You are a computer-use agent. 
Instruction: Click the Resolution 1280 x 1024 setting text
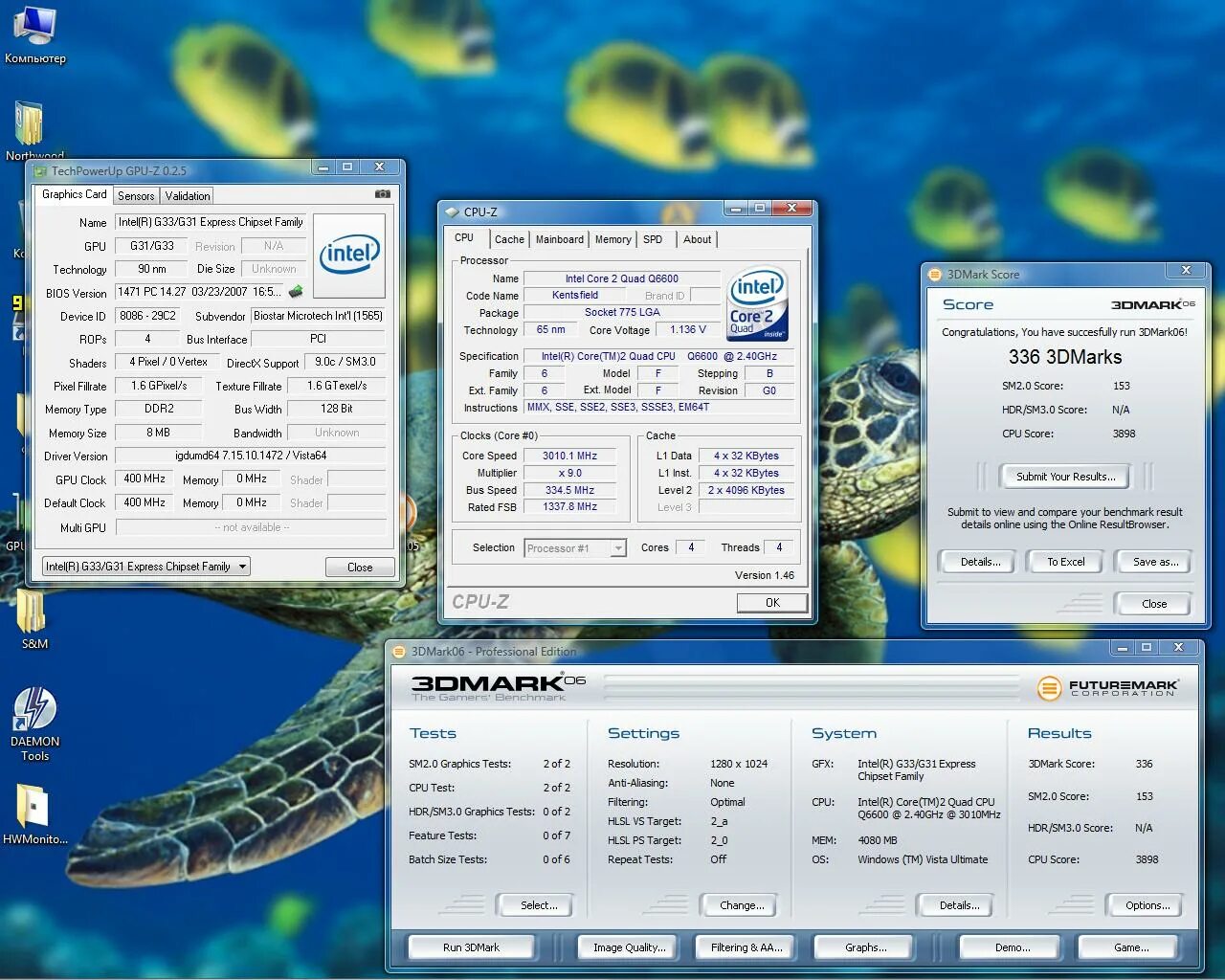pos(739,764)
